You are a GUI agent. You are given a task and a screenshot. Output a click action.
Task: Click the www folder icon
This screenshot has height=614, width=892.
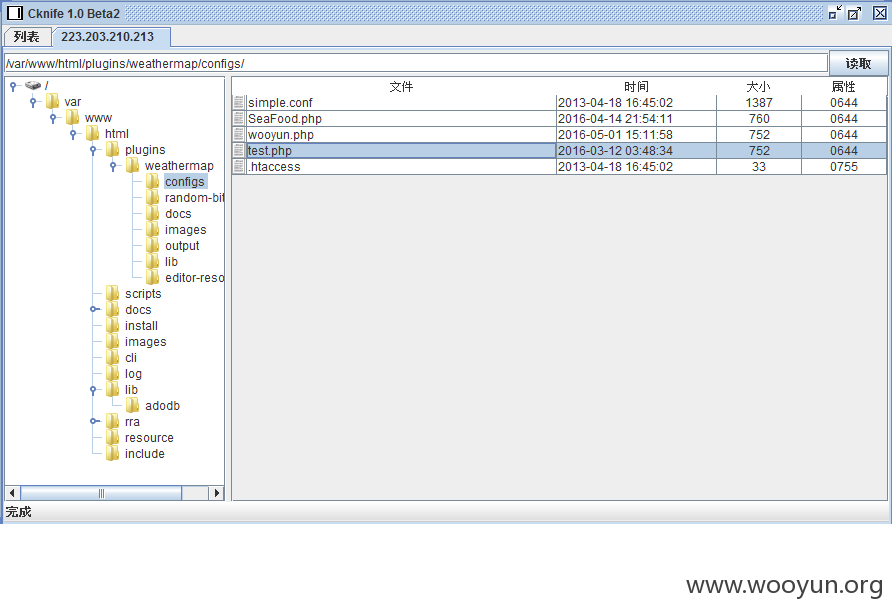[72, 117]
